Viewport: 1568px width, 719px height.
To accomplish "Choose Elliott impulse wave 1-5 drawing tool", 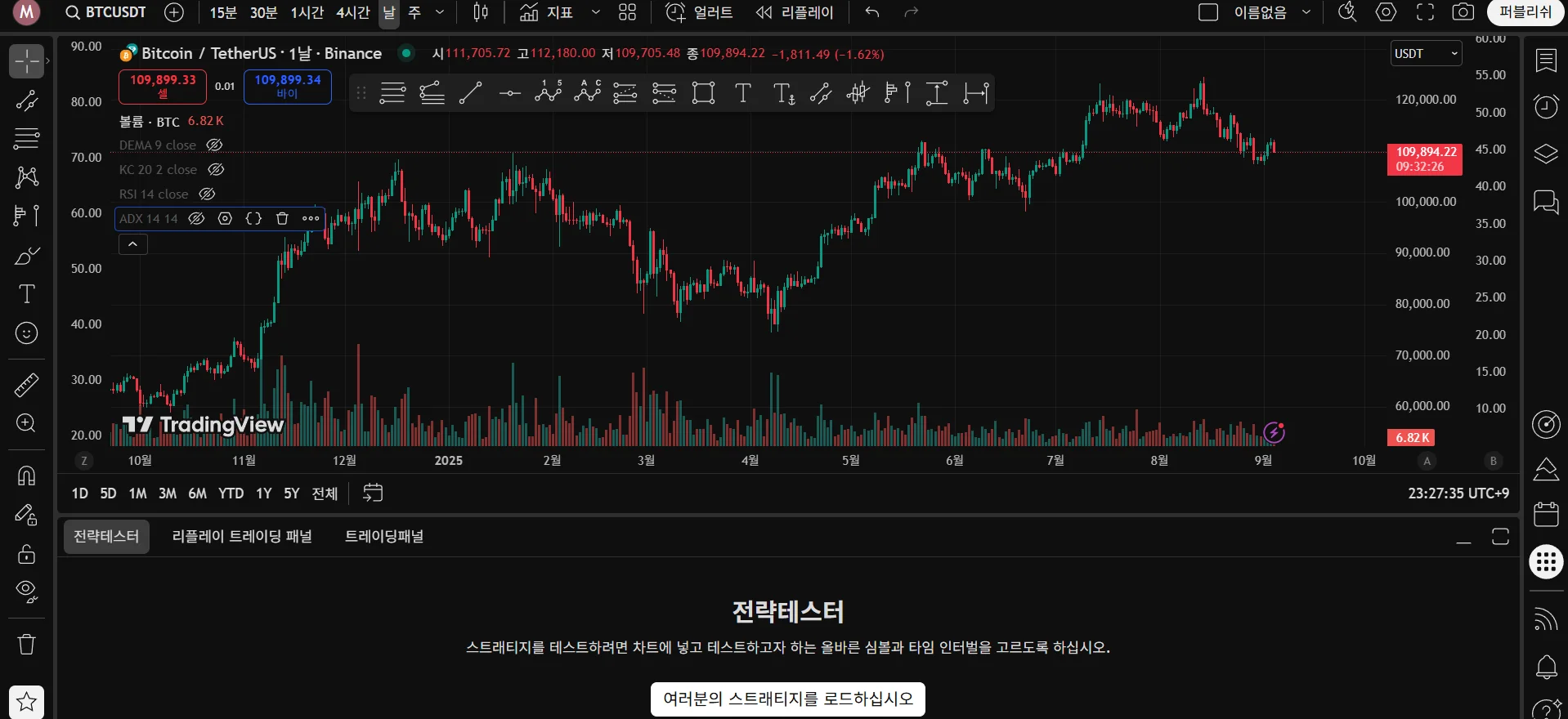I will click(549, 93).
